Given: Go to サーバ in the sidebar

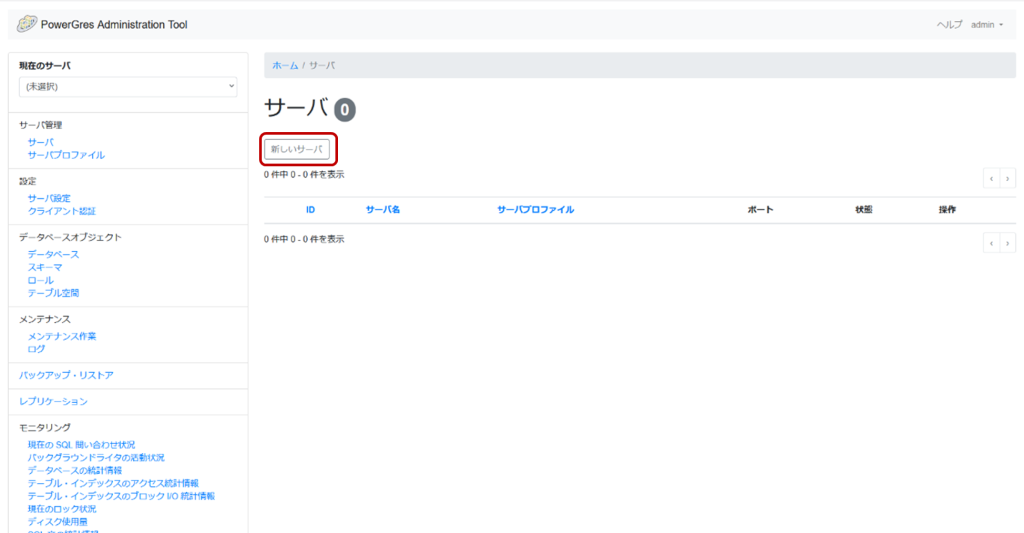Looking at the screenshot, I should (x=40, y=142).
